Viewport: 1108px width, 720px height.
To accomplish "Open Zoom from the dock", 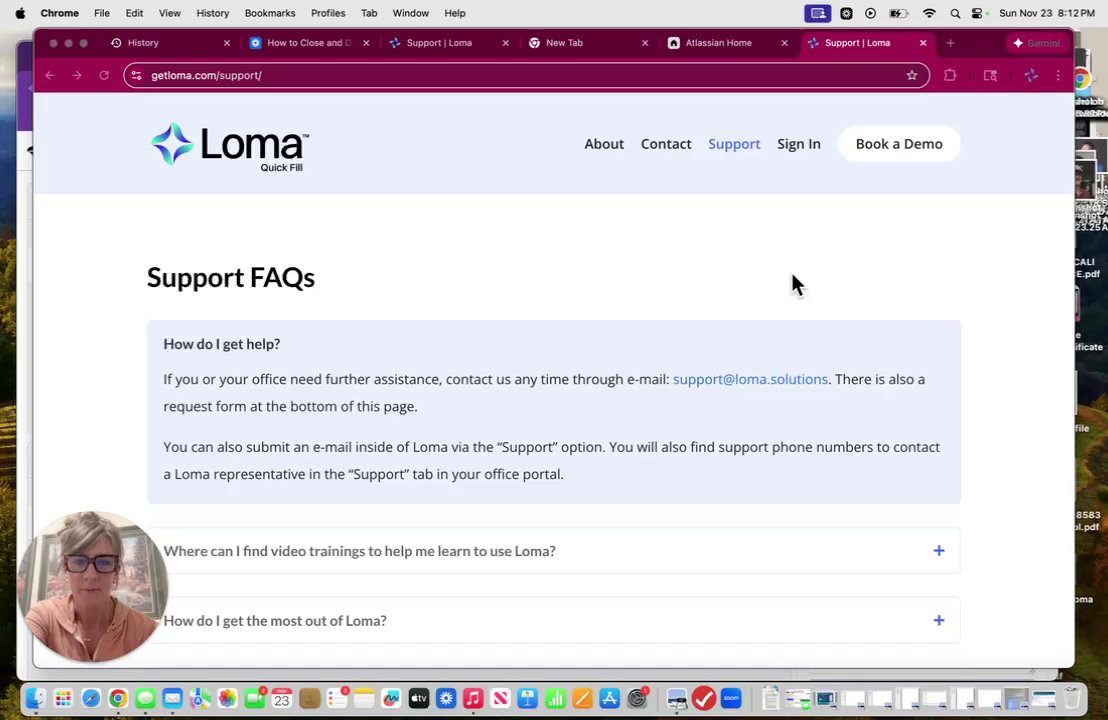I will click(x=731, y=699).
